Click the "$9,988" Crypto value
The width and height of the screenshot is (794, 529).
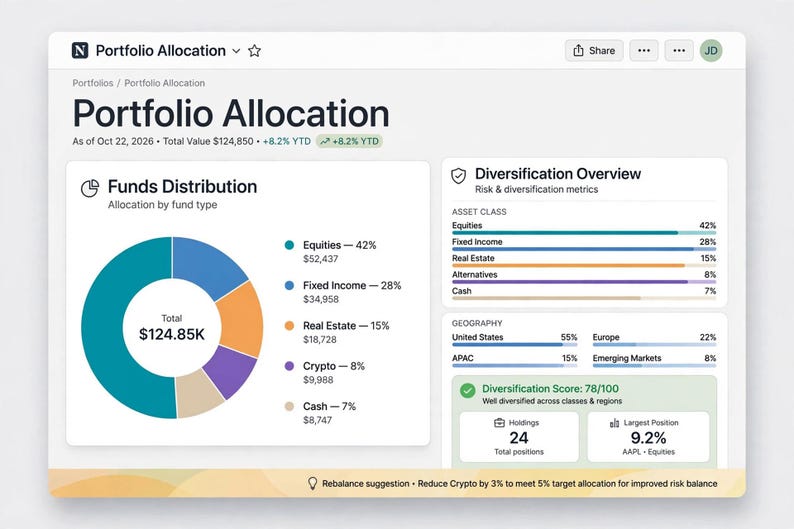pos(318,380)
